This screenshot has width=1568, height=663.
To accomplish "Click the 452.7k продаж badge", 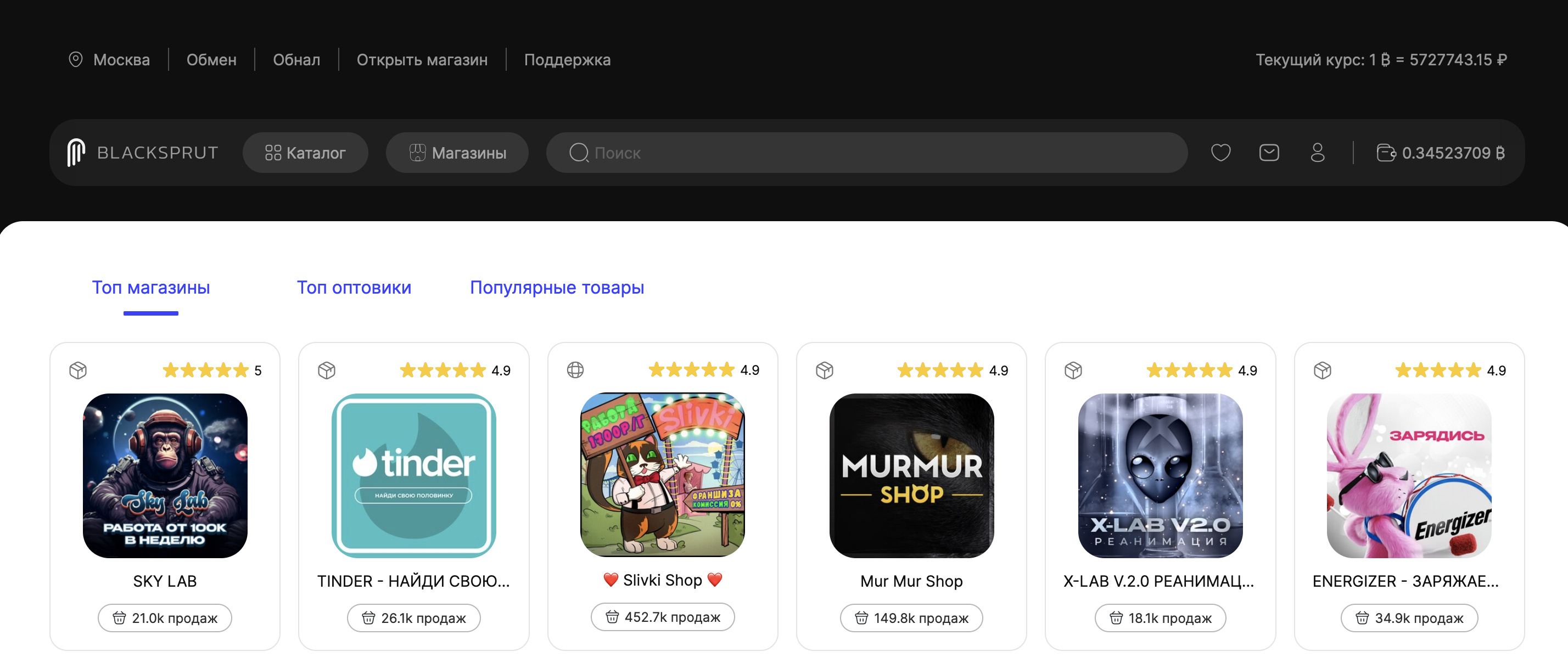I will (x=663, y=617).
